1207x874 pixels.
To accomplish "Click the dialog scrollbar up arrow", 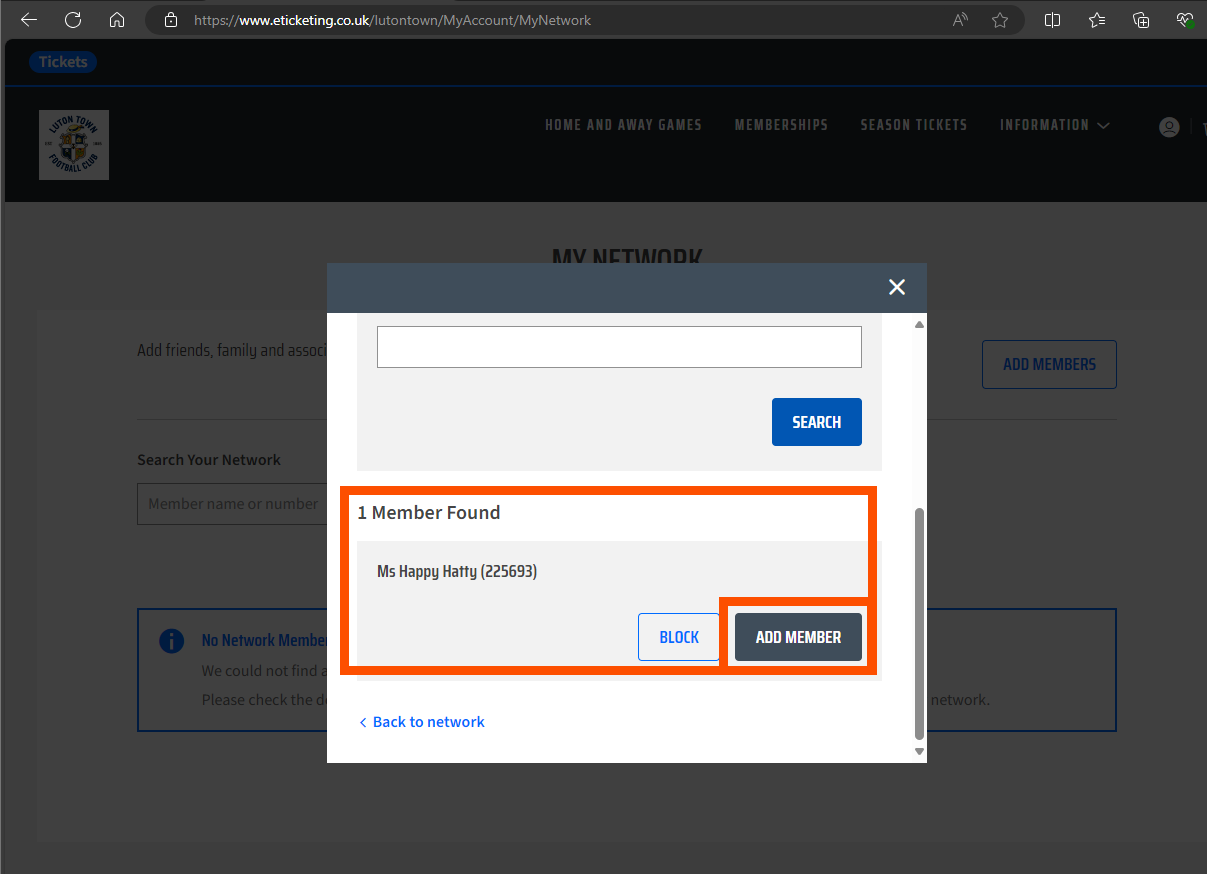I will coord(920,325).
